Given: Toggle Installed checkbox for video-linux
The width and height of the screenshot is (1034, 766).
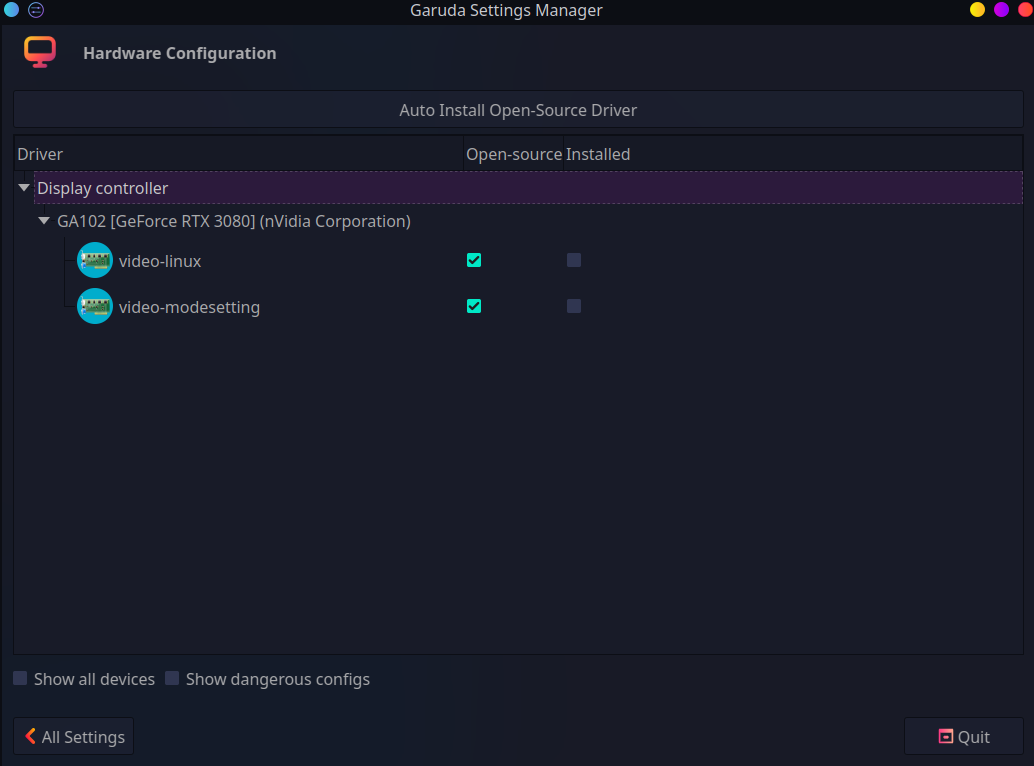Looking at the screenshot, I should [x=574, y=260].
